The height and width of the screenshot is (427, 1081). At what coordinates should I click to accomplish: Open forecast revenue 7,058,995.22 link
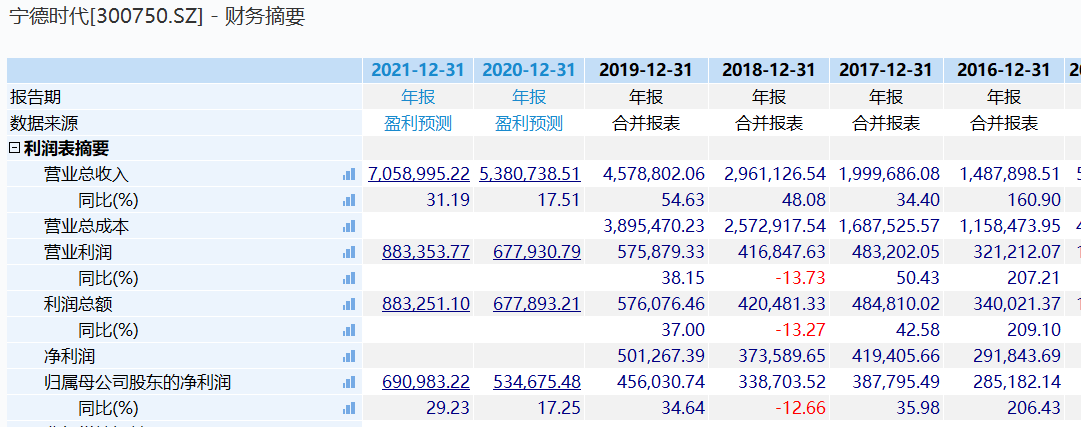pyautogui.click(x=419, y=175)
